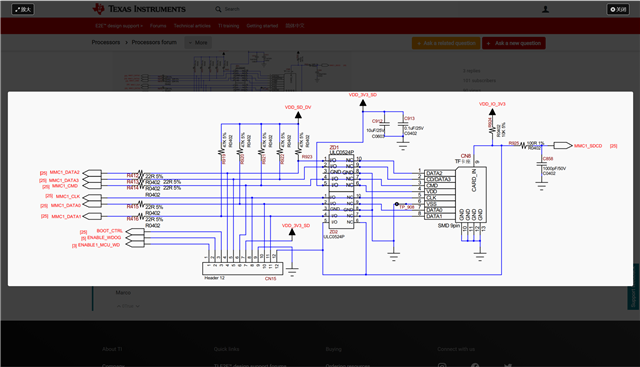
Task: Click the Facebook icon in footer
Action: click(475, 365)
